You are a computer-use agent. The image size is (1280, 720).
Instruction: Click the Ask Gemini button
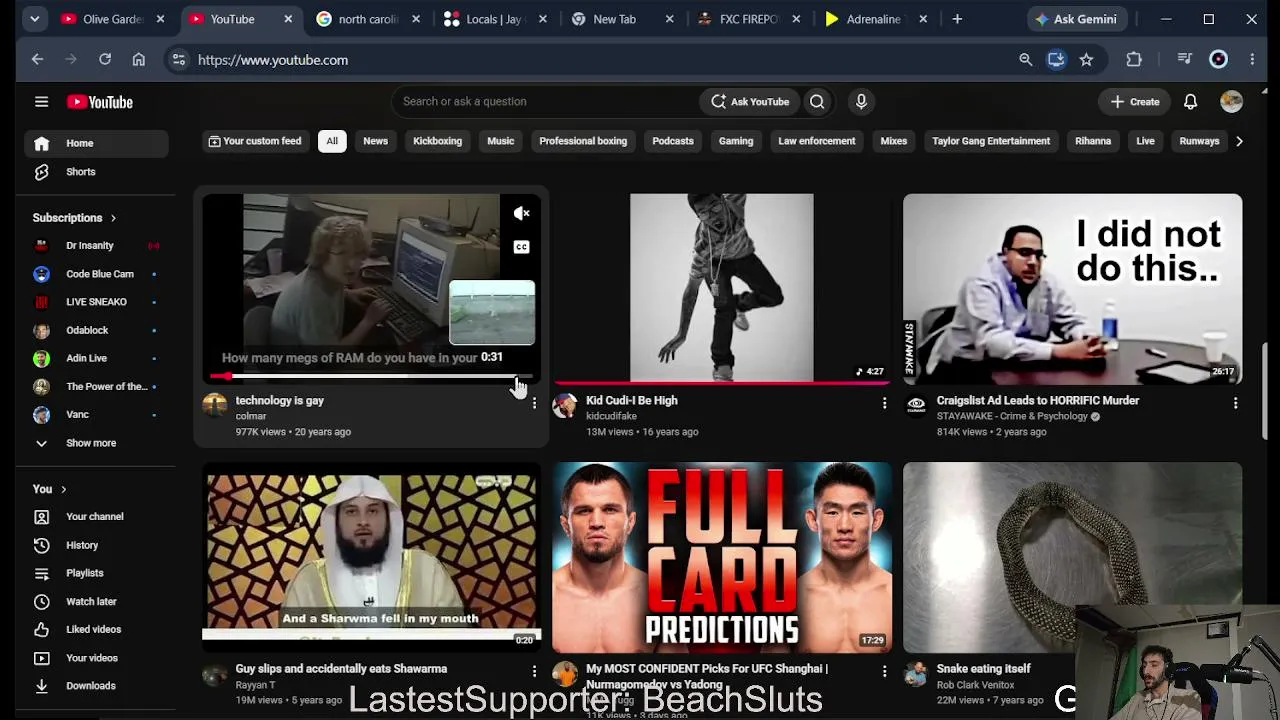(x=1075, y=19)
